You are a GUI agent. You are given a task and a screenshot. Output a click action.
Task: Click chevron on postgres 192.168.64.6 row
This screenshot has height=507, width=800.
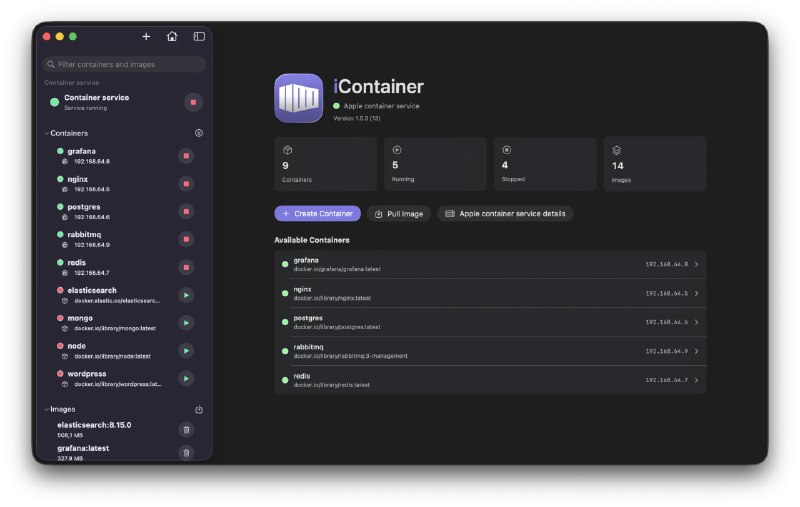tap(696, 322)
